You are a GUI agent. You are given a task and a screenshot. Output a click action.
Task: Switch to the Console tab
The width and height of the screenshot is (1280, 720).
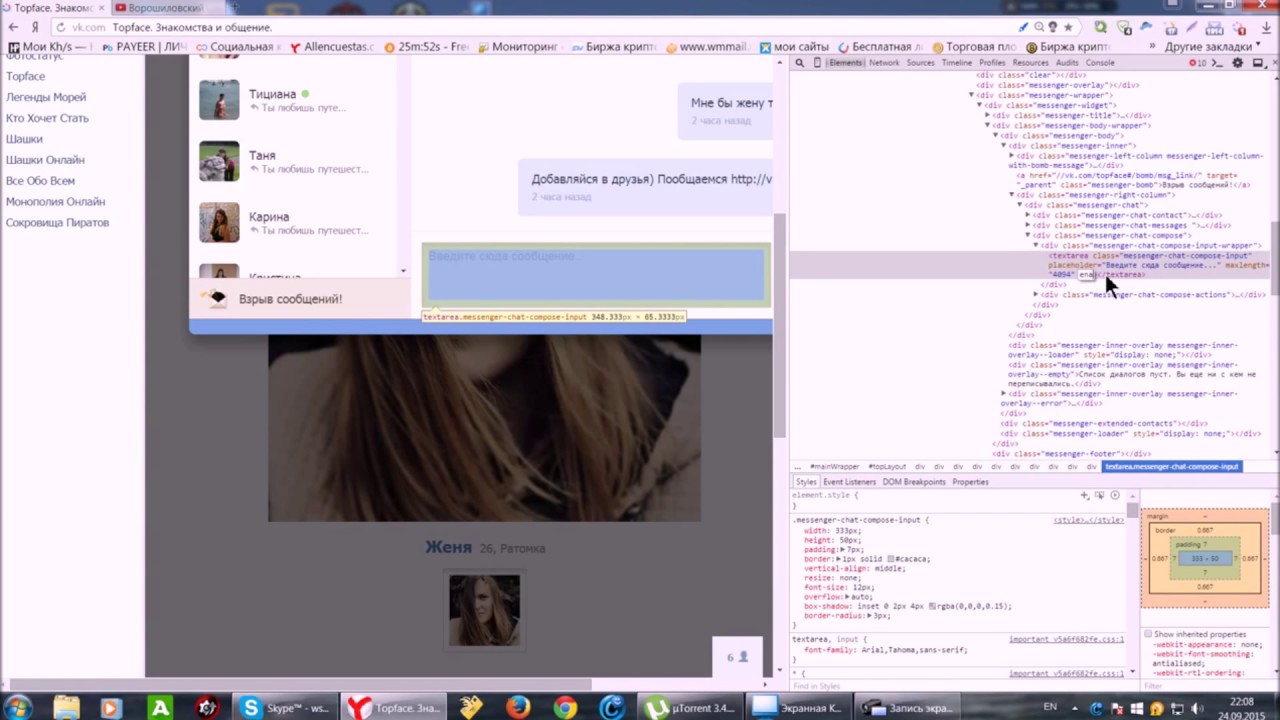point(1100,63)
